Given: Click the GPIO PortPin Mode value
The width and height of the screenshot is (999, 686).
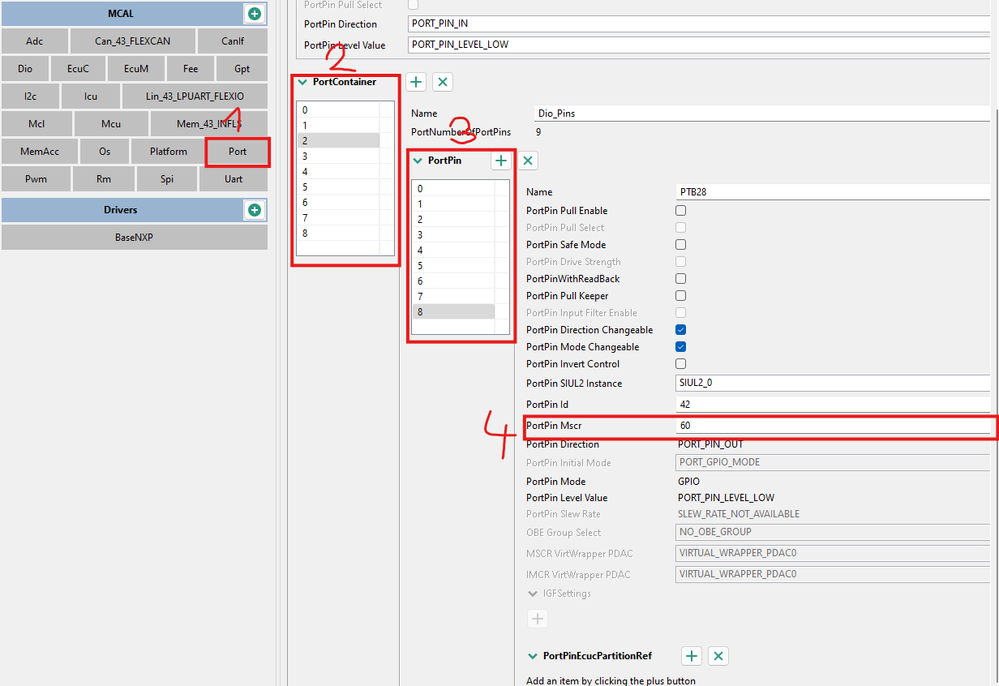Looking at the screenshot, I should tap(689, 482).
